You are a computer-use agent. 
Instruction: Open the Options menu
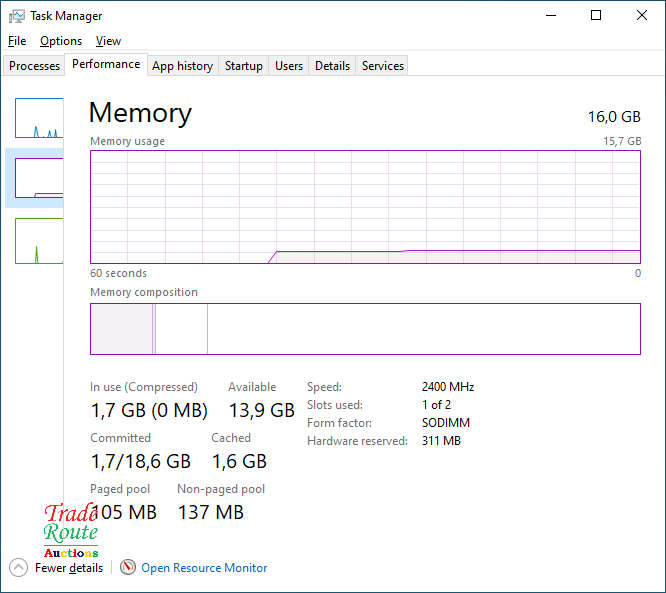[61, 41]
